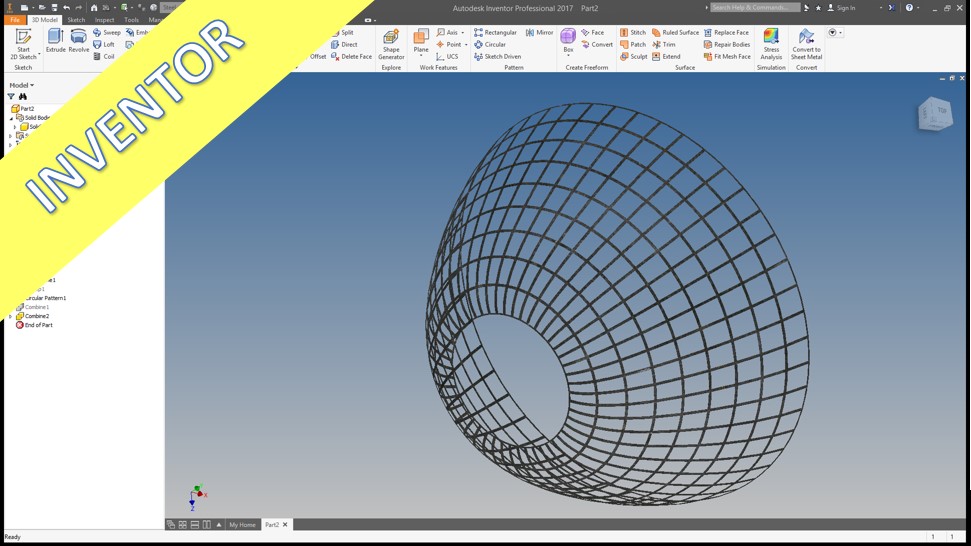
Task: Select the Coil tool
Action: 104,56
